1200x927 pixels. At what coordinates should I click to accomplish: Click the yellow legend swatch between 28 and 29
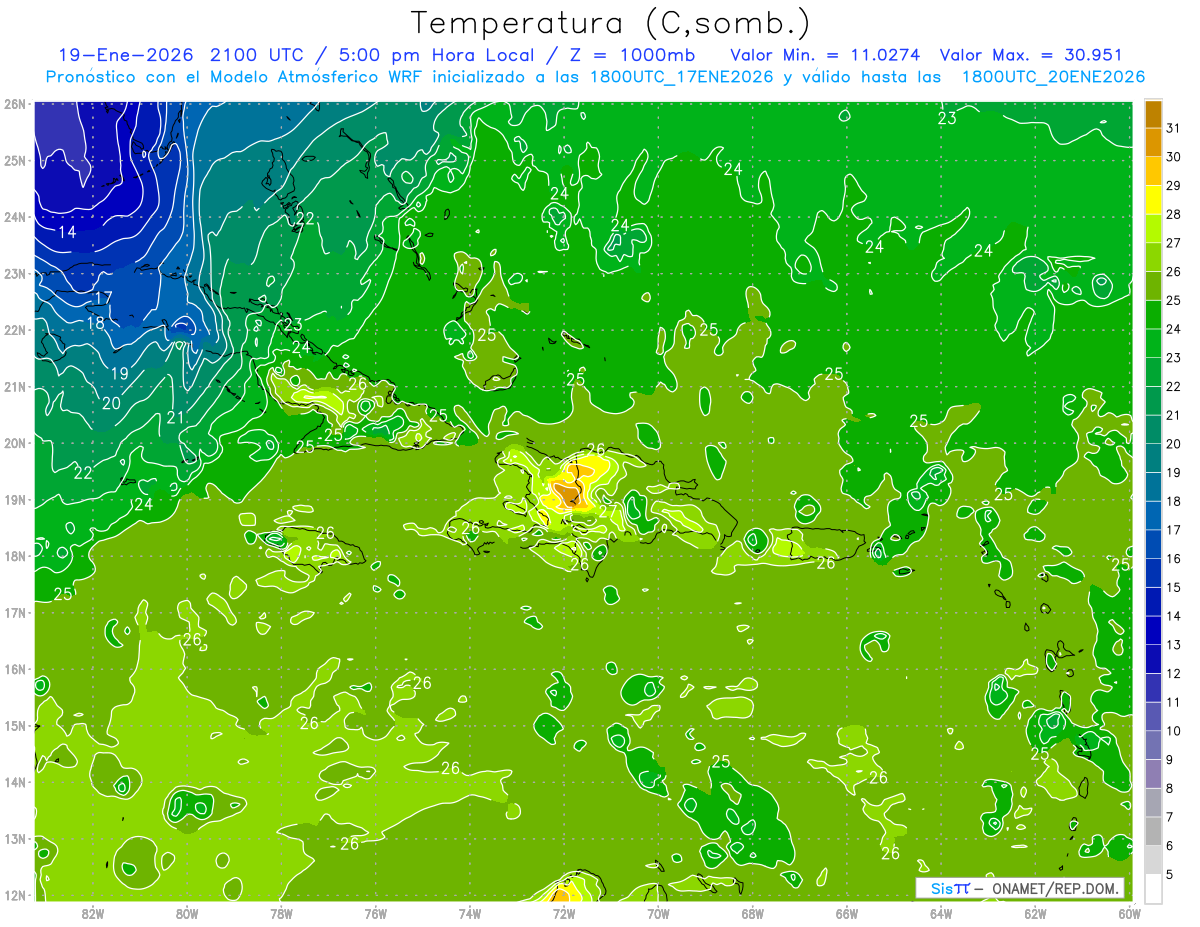1153,200
